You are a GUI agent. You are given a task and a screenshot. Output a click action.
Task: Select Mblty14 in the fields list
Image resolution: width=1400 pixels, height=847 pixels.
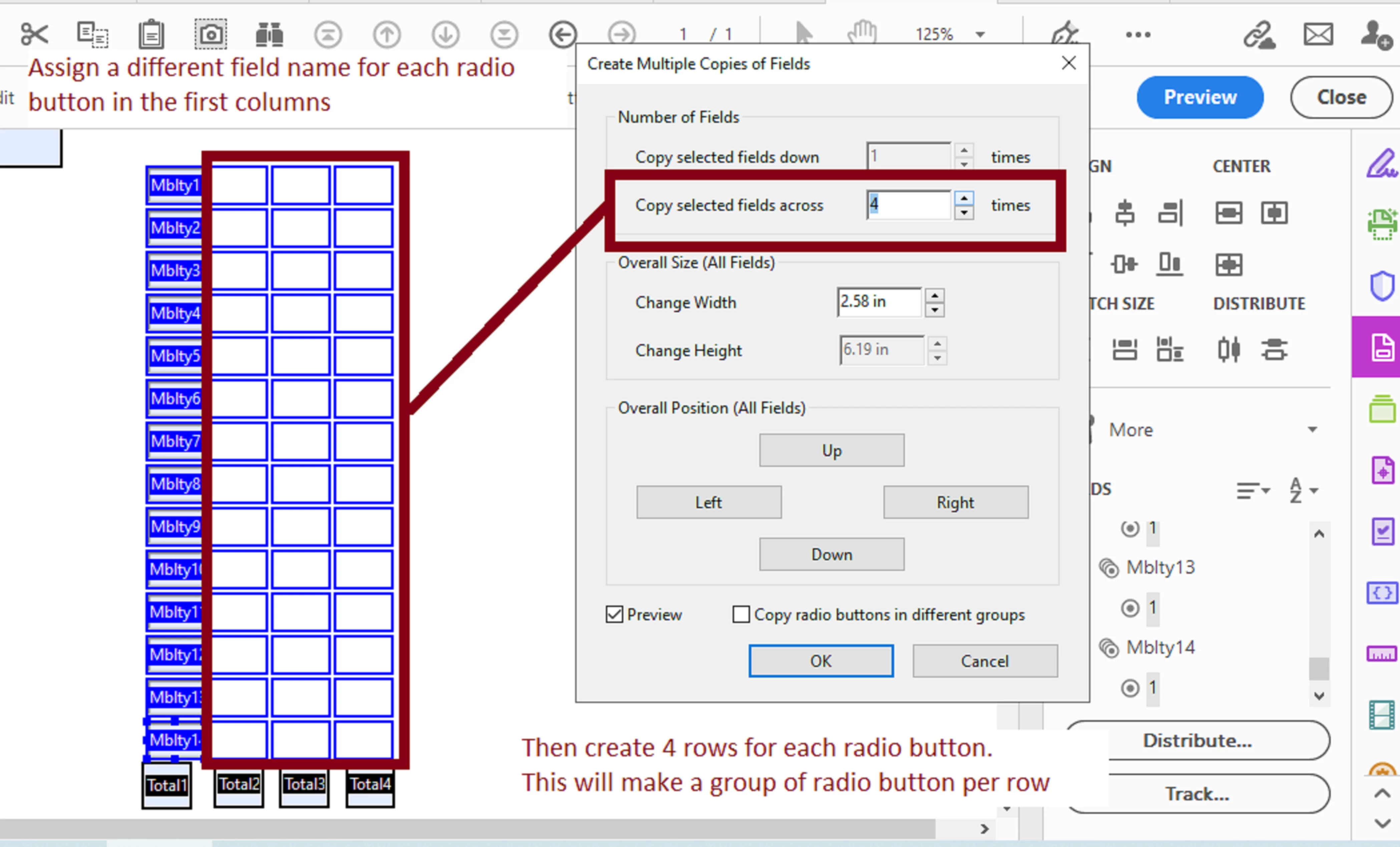coord(1160,647)
